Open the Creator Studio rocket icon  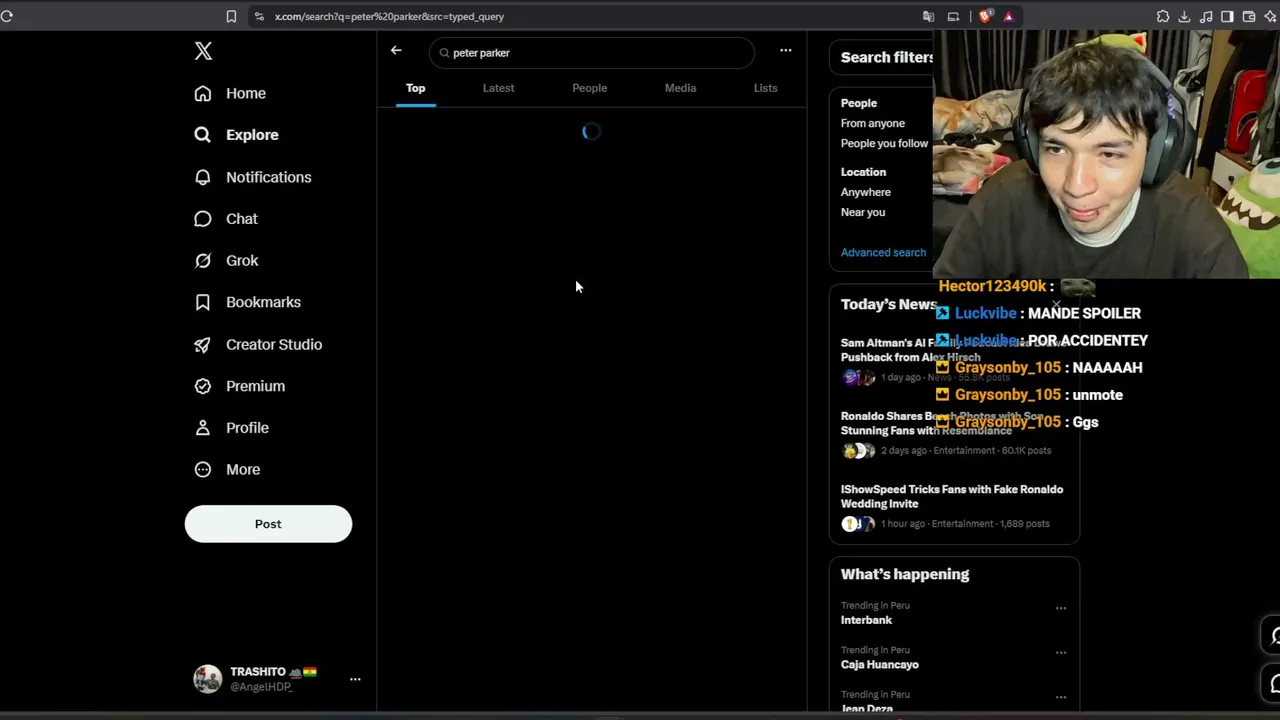pos(203,344)
